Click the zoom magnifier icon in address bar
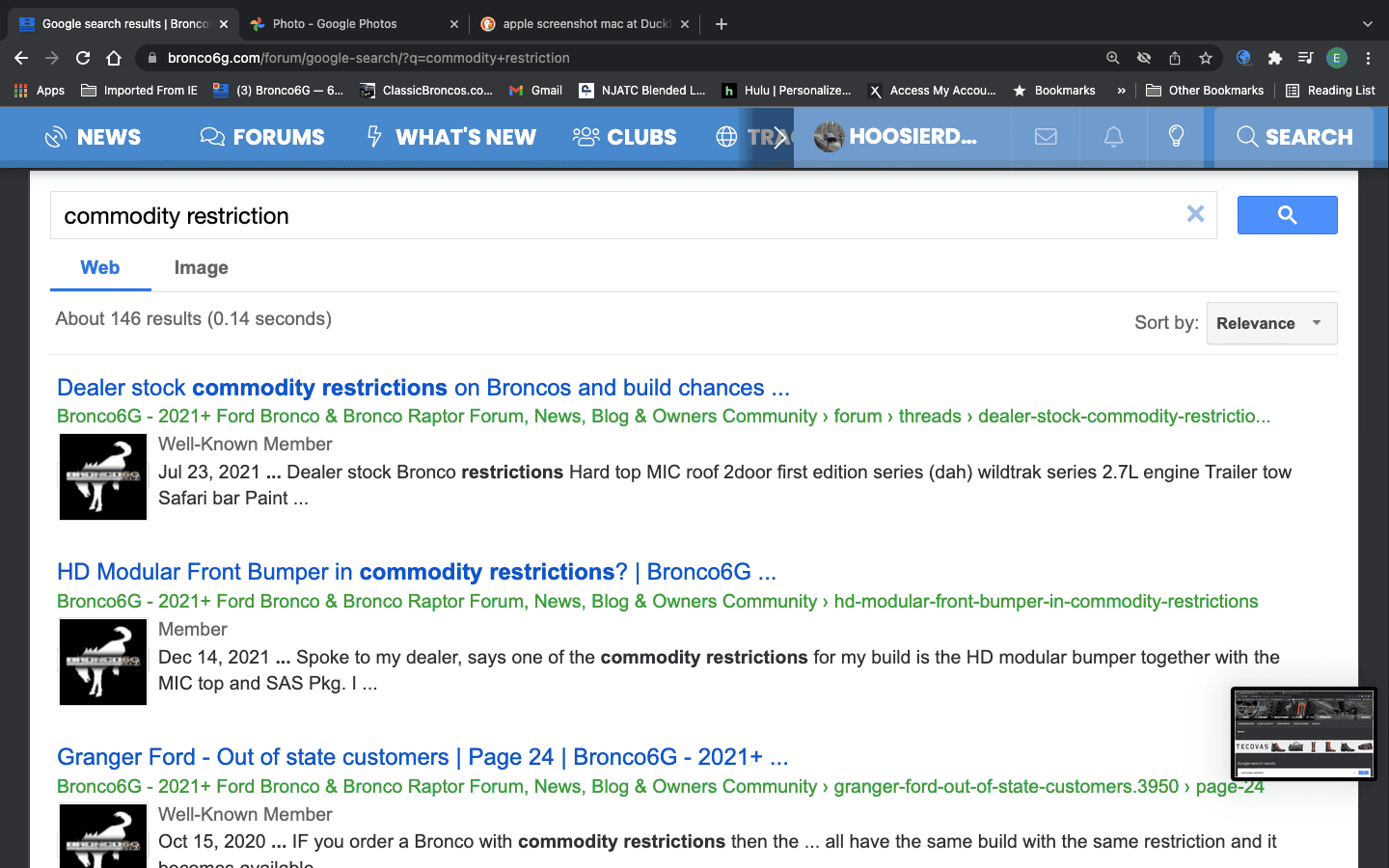 click(x=1113, y=58)
